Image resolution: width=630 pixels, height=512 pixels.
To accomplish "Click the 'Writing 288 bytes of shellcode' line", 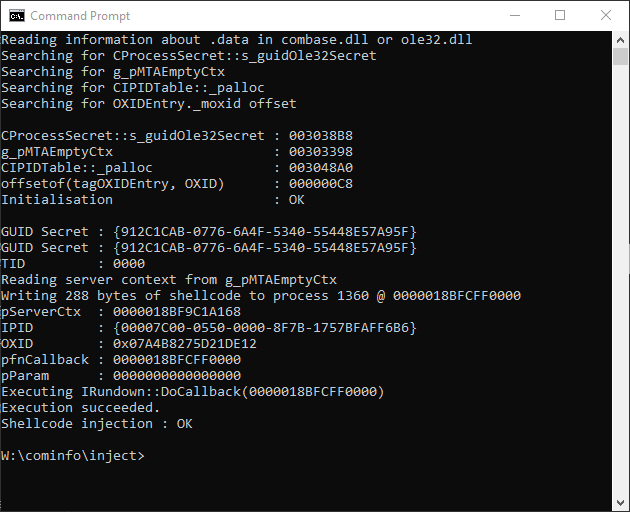I will point(261,296).
